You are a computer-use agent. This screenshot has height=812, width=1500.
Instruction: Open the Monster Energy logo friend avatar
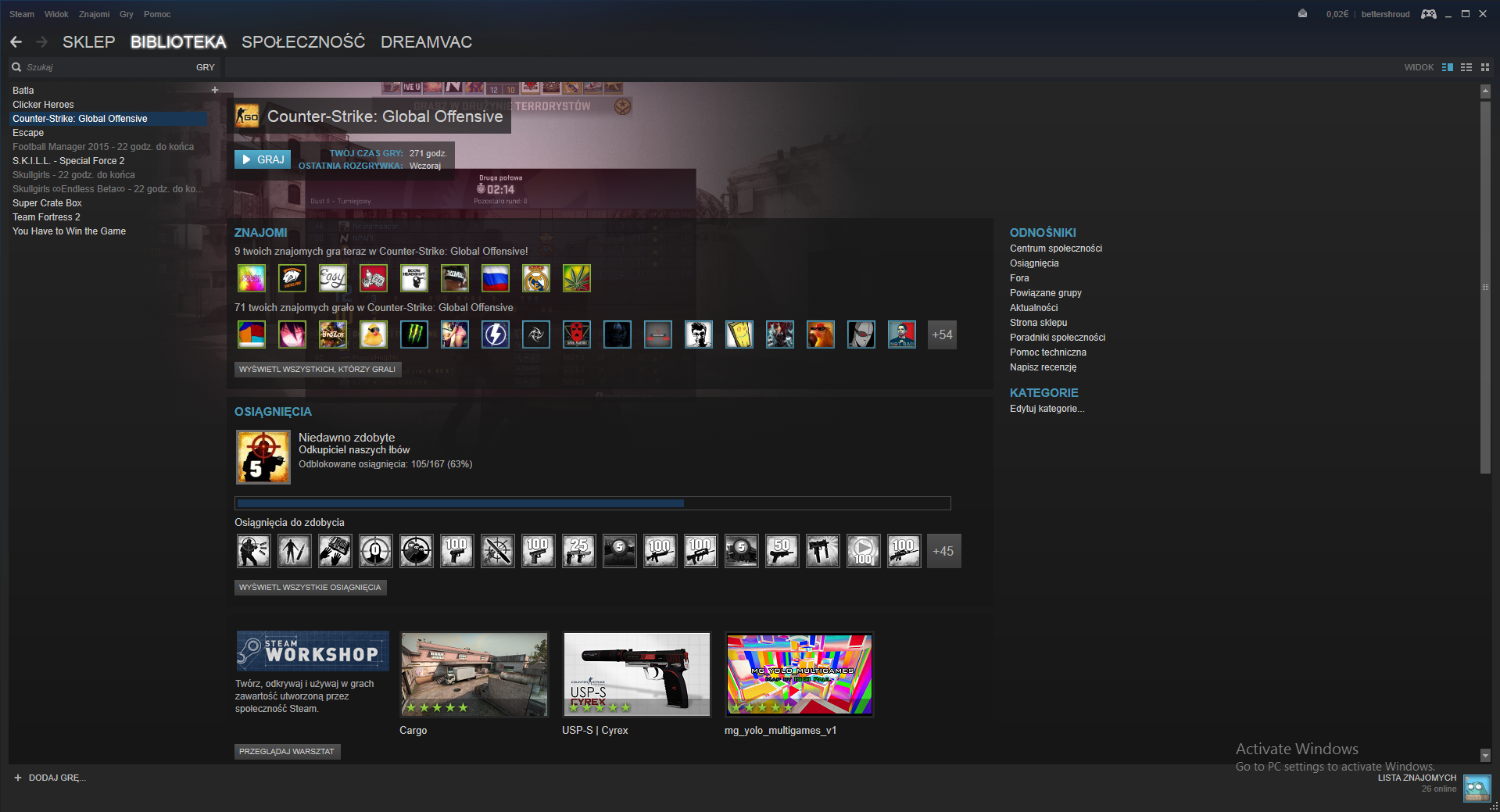click(x=414, y=334)
